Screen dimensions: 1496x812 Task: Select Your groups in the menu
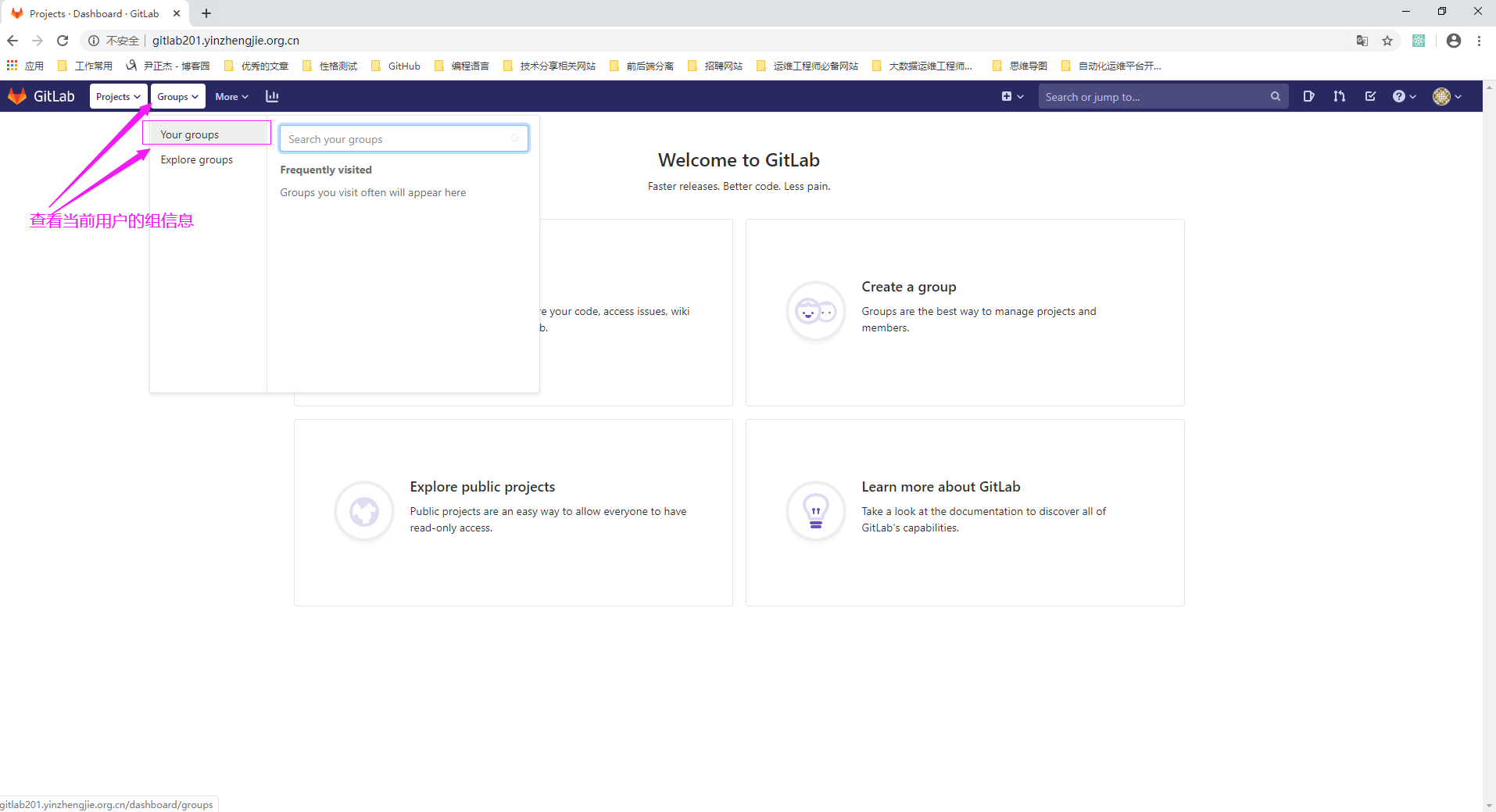207,134
